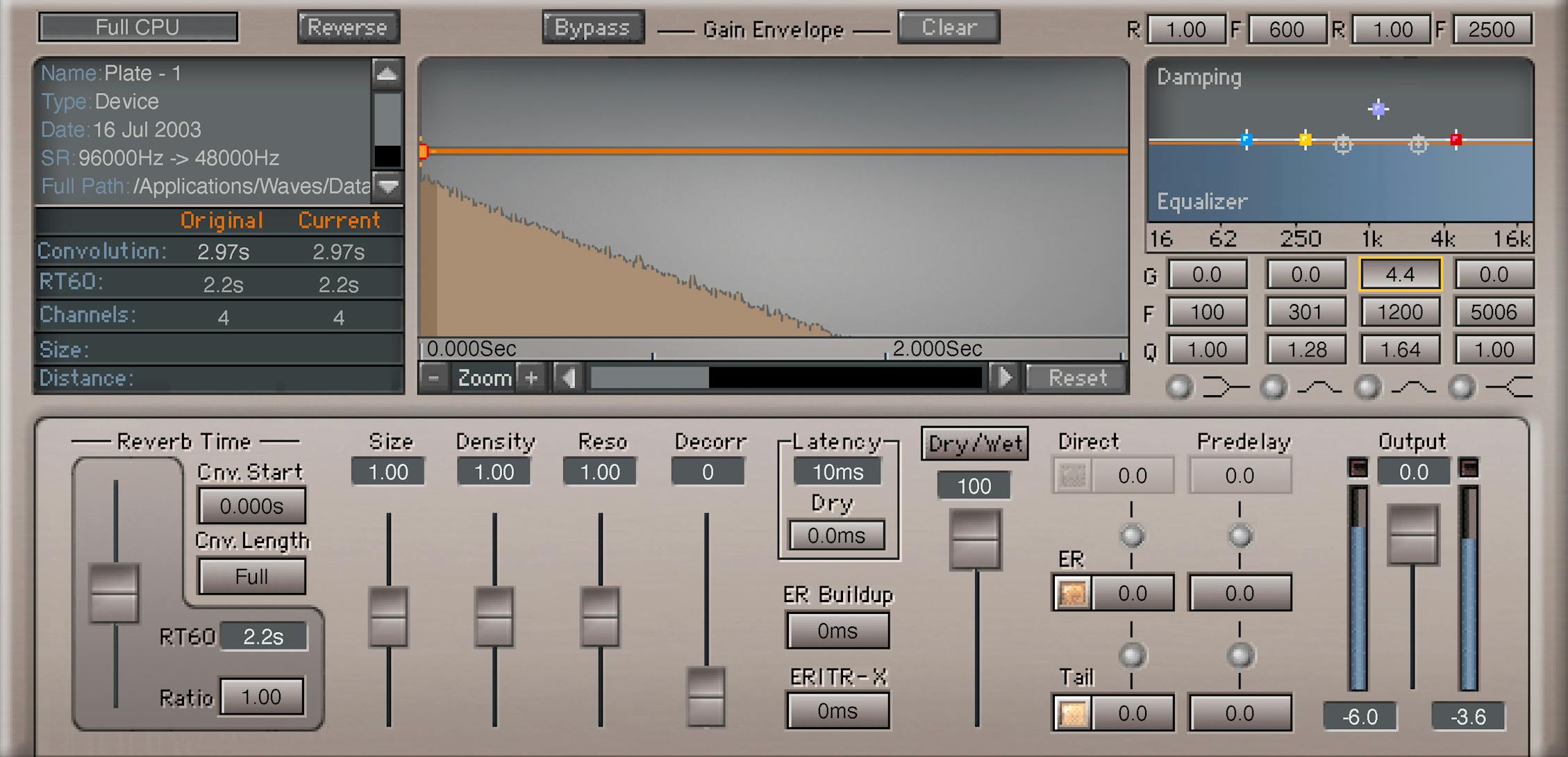Click the zoom-in plus icon under the waveform
Viewport: 1568px width, 757px height.
click(x=532, y=378)
